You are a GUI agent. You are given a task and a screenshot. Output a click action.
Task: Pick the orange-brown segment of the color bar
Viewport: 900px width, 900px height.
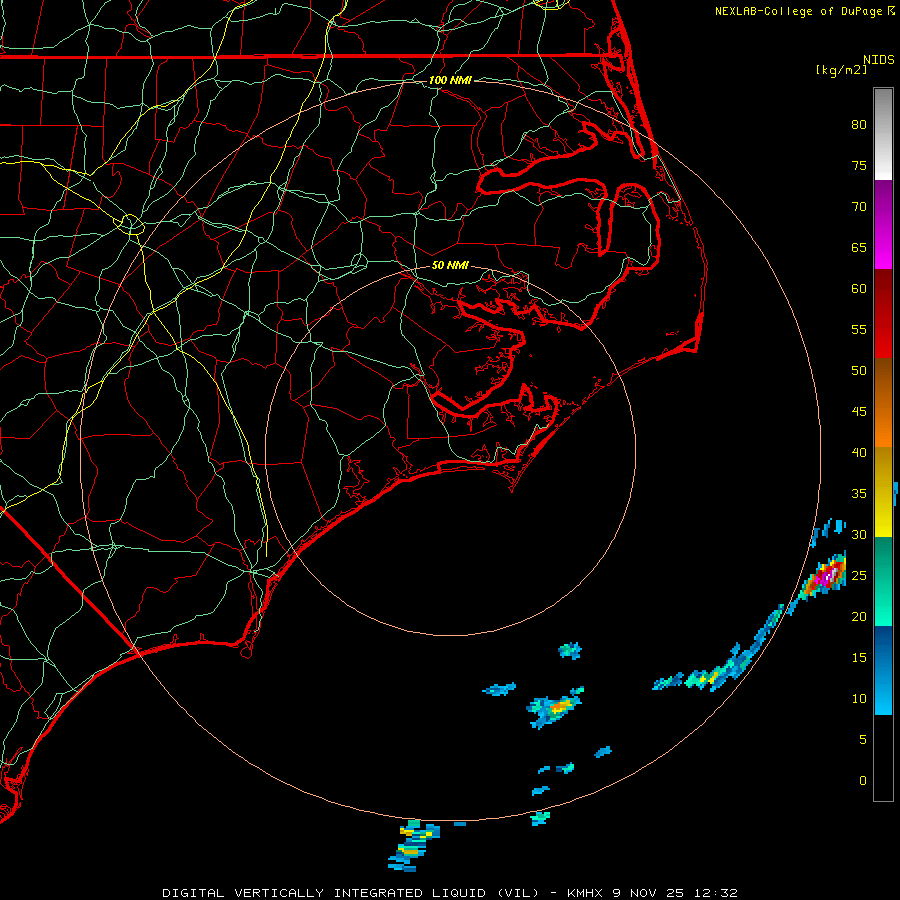[x=883, y=402]
